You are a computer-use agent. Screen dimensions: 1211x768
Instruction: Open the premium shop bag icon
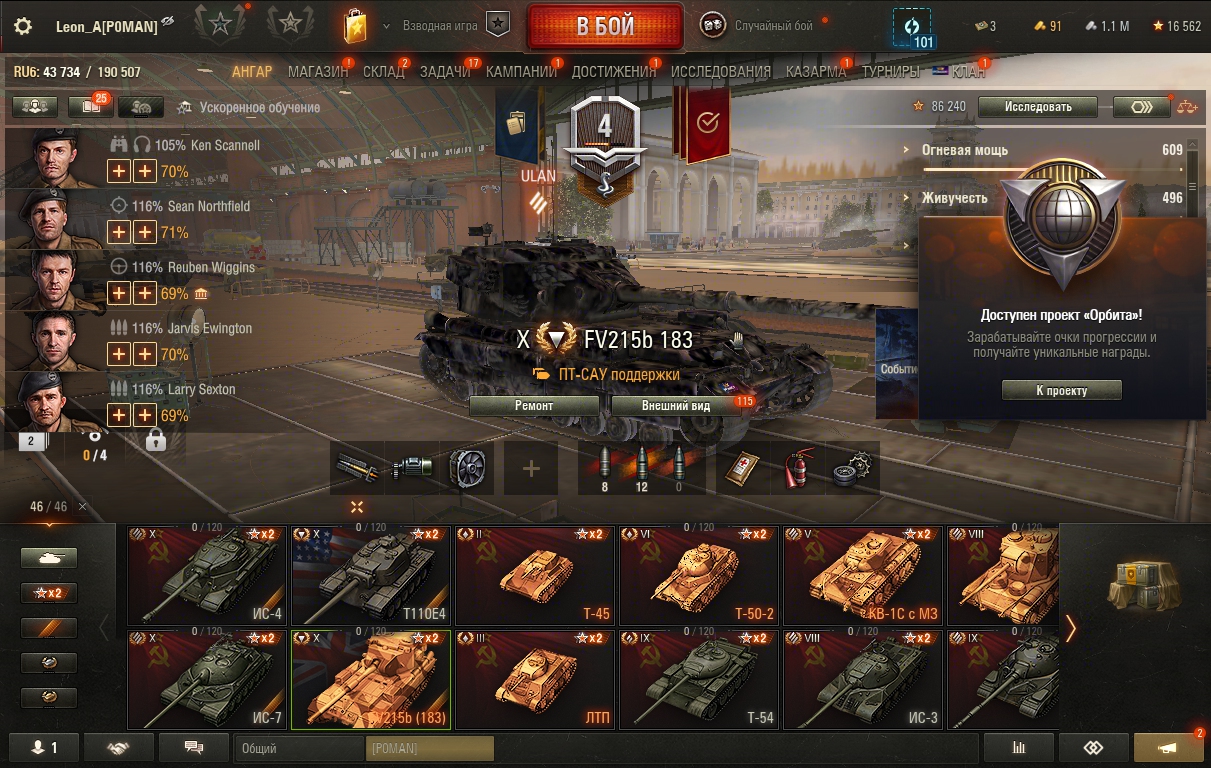click(x=355, y=26)
